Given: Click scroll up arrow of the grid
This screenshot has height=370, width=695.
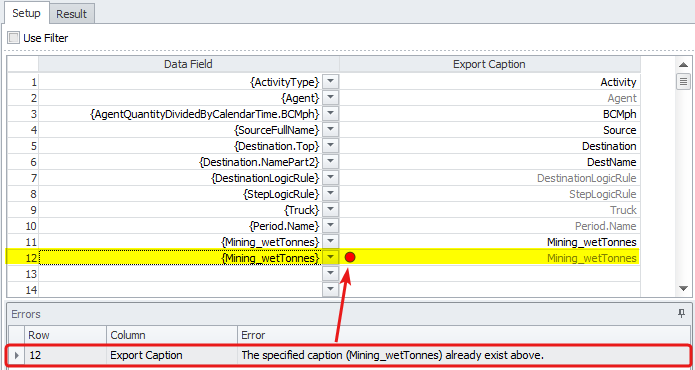Looking at the screenshot, I should click(x=683, y=65).
